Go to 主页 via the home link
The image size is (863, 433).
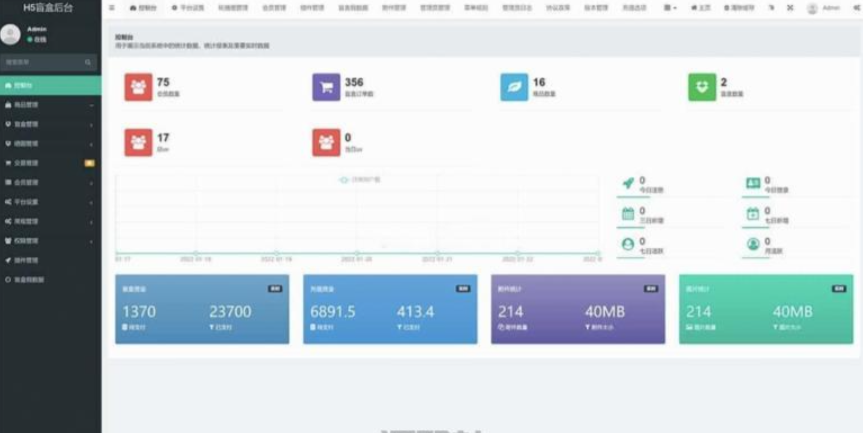(x=701, y=8)
